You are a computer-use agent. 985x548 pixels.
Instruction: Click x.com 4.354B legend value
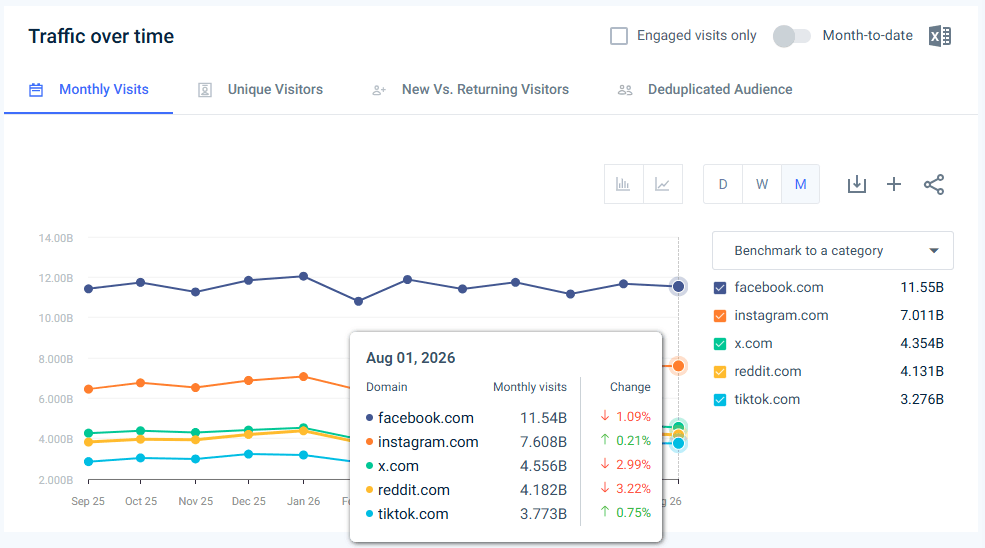pos(922,344)
